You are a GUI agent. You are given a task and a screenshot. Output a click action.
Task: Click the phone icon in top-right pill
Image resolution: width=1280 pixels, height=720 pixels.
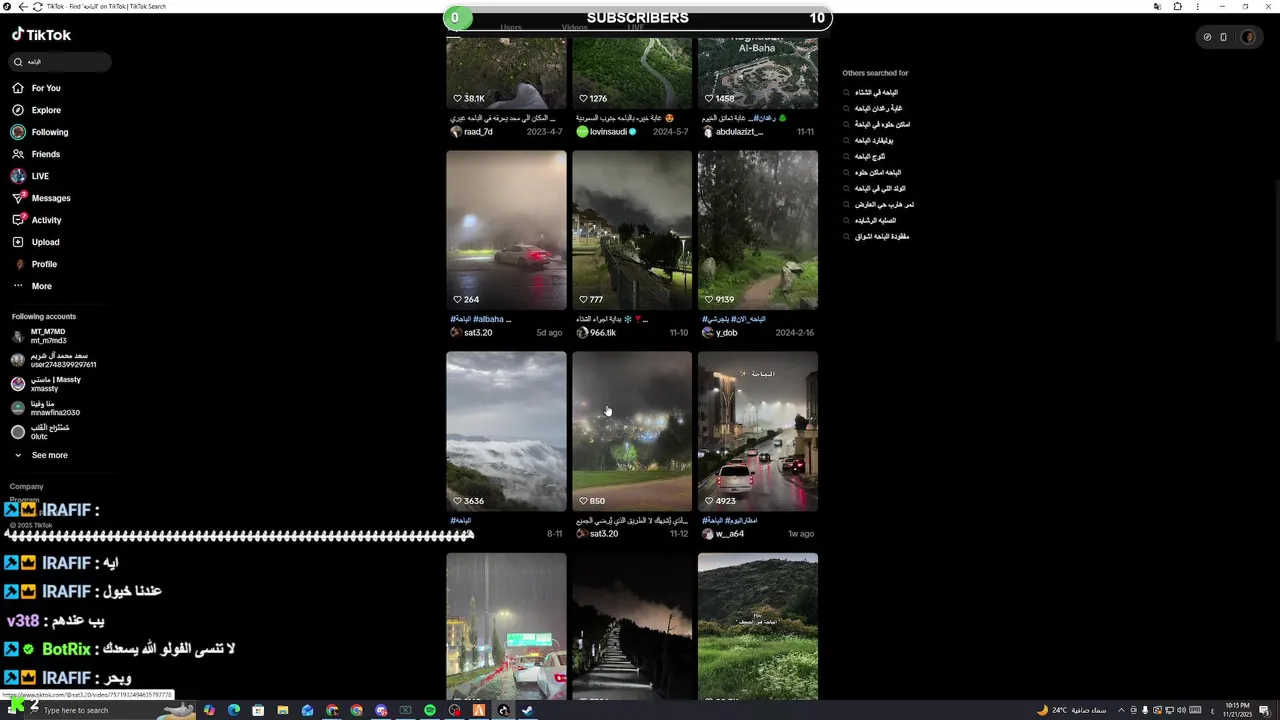point(1223,37)
